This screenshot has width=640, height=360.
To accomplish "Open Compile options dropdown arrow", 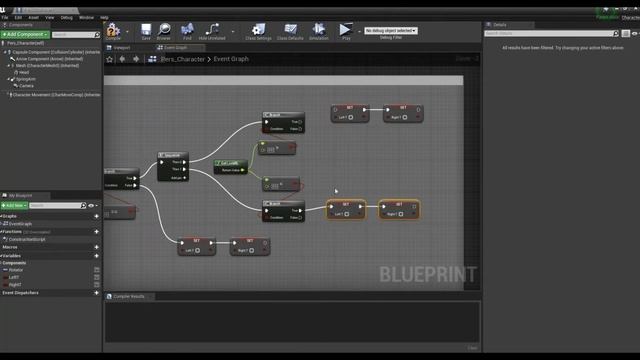I will tap(127, 31).
